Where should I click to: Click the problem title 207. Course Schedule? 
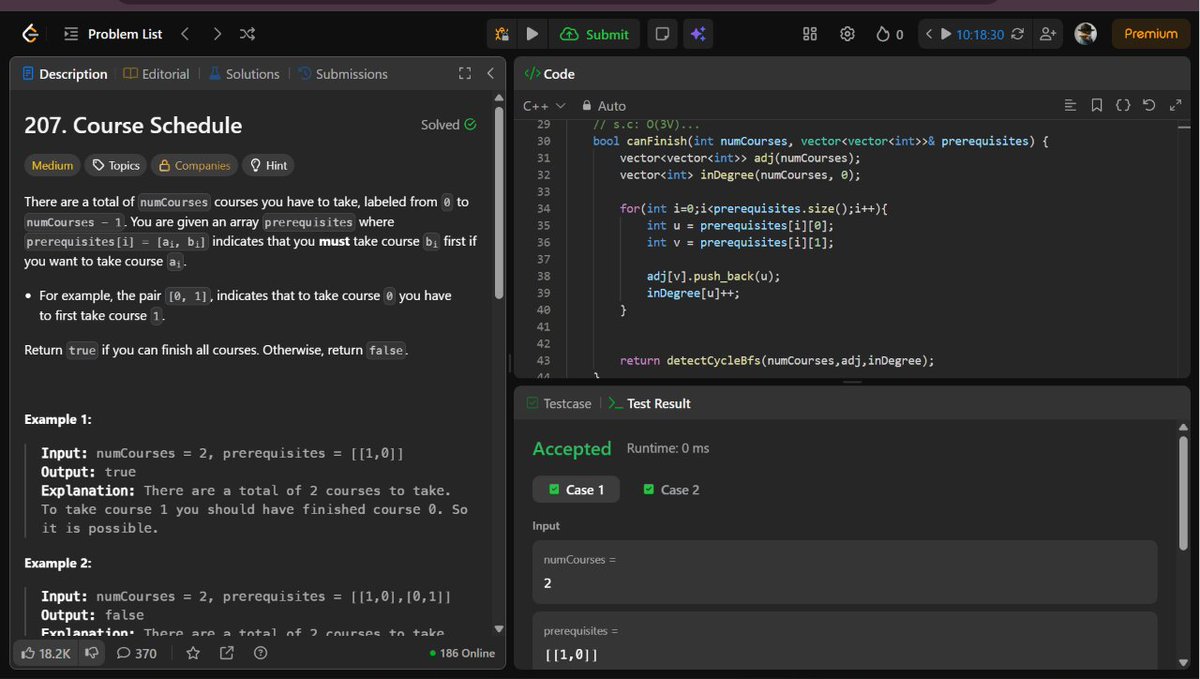tap(133, 125)
